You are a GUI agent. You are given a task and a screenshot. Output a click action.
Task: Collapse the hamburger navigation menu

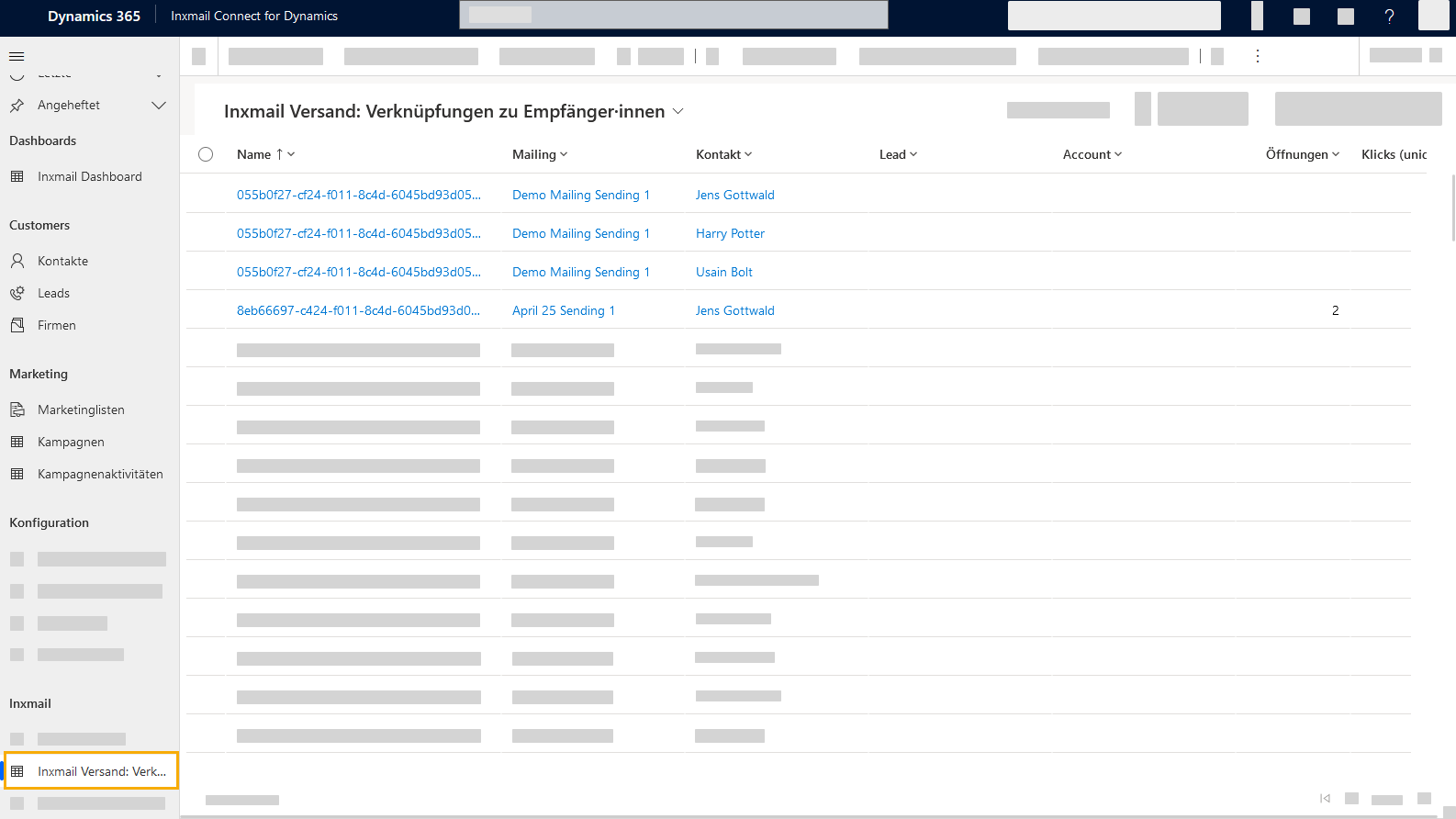17,56
